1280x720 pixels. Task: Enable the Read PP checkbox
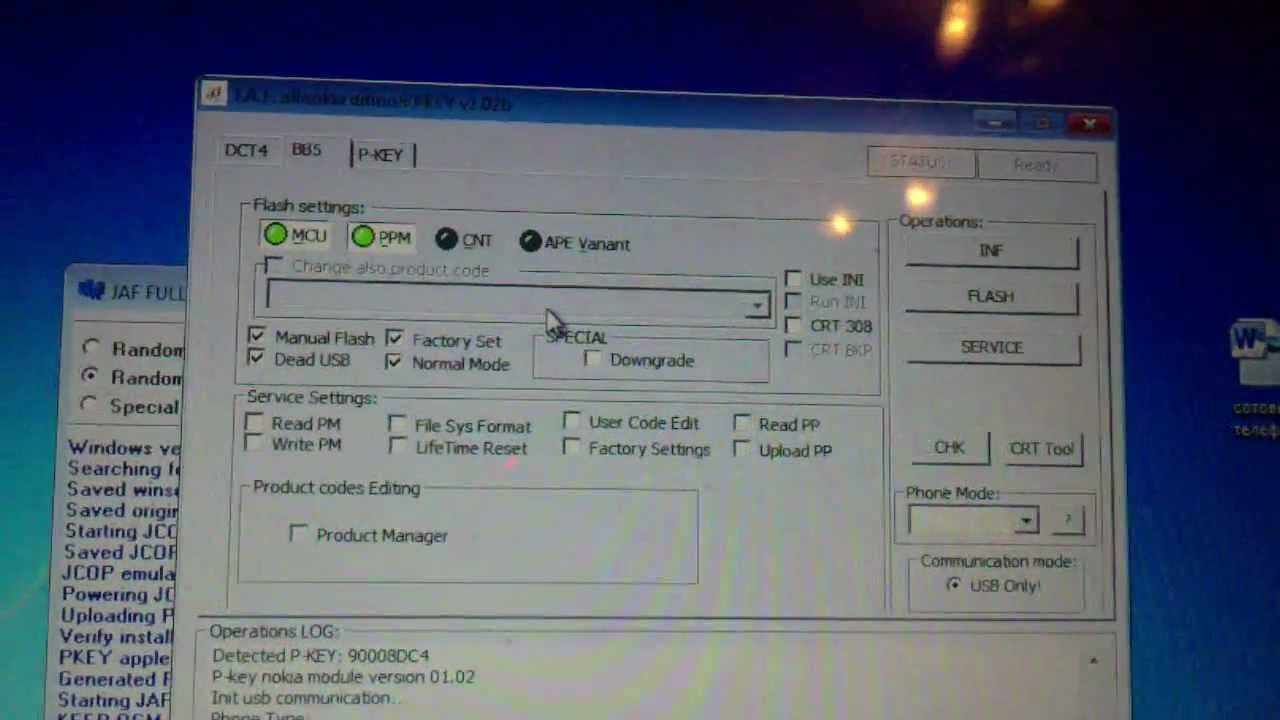coord(742,423)
